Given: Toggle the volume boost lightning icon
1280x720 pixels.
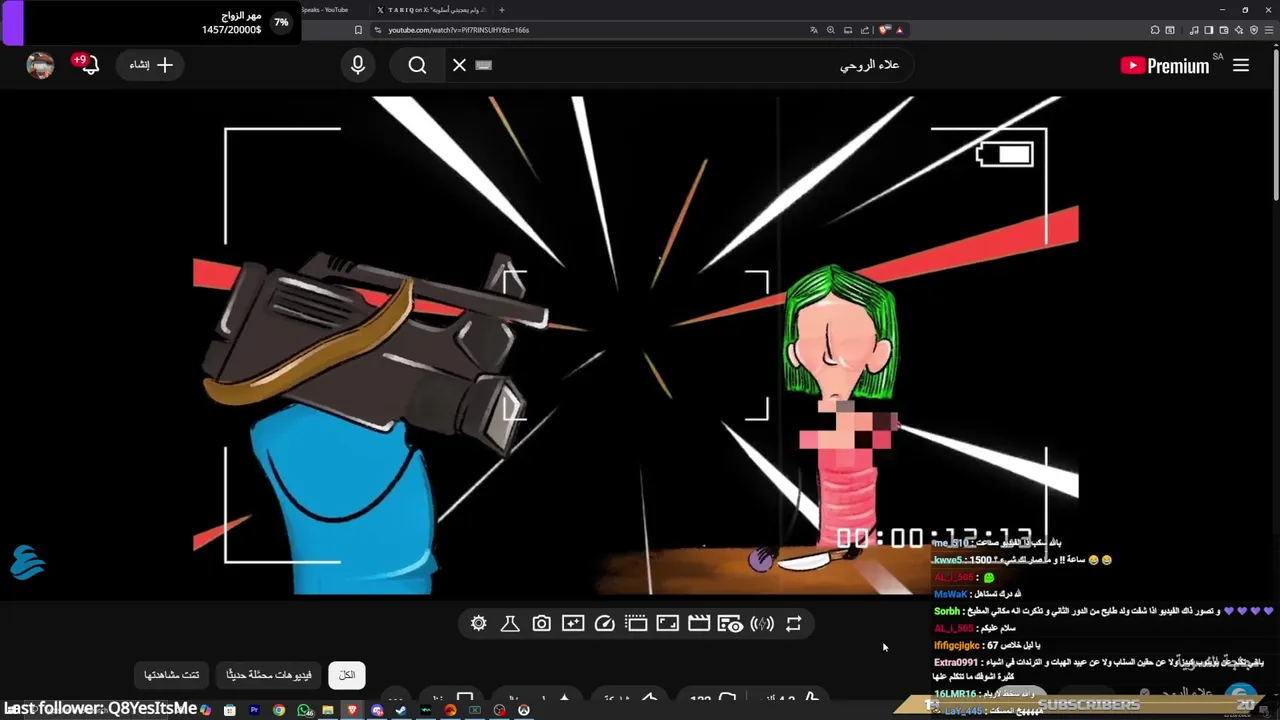Looking at the screenshot, I should 762,624.
